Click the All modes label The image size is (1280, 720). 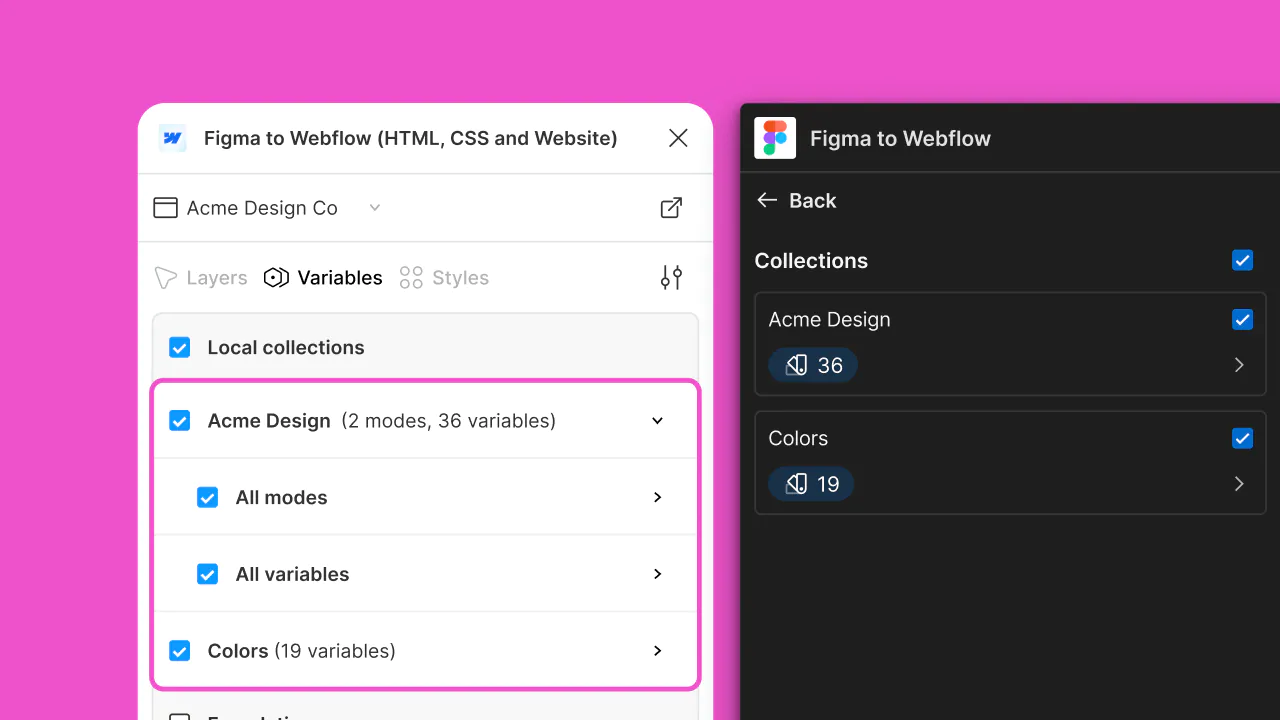(x=281, y=498)
